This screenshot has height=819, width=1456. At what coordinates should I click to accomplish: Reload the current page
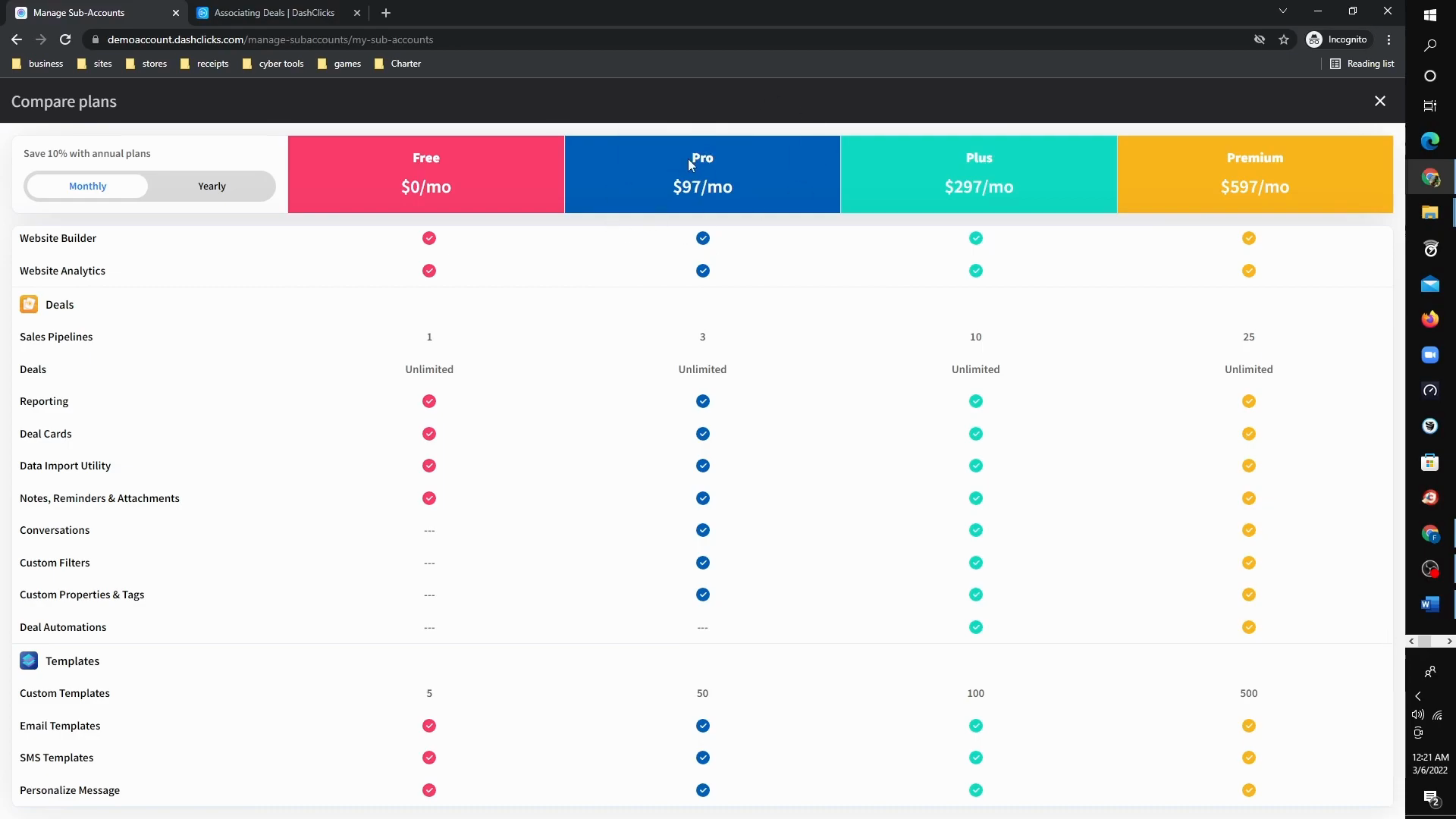coord(65,39)
